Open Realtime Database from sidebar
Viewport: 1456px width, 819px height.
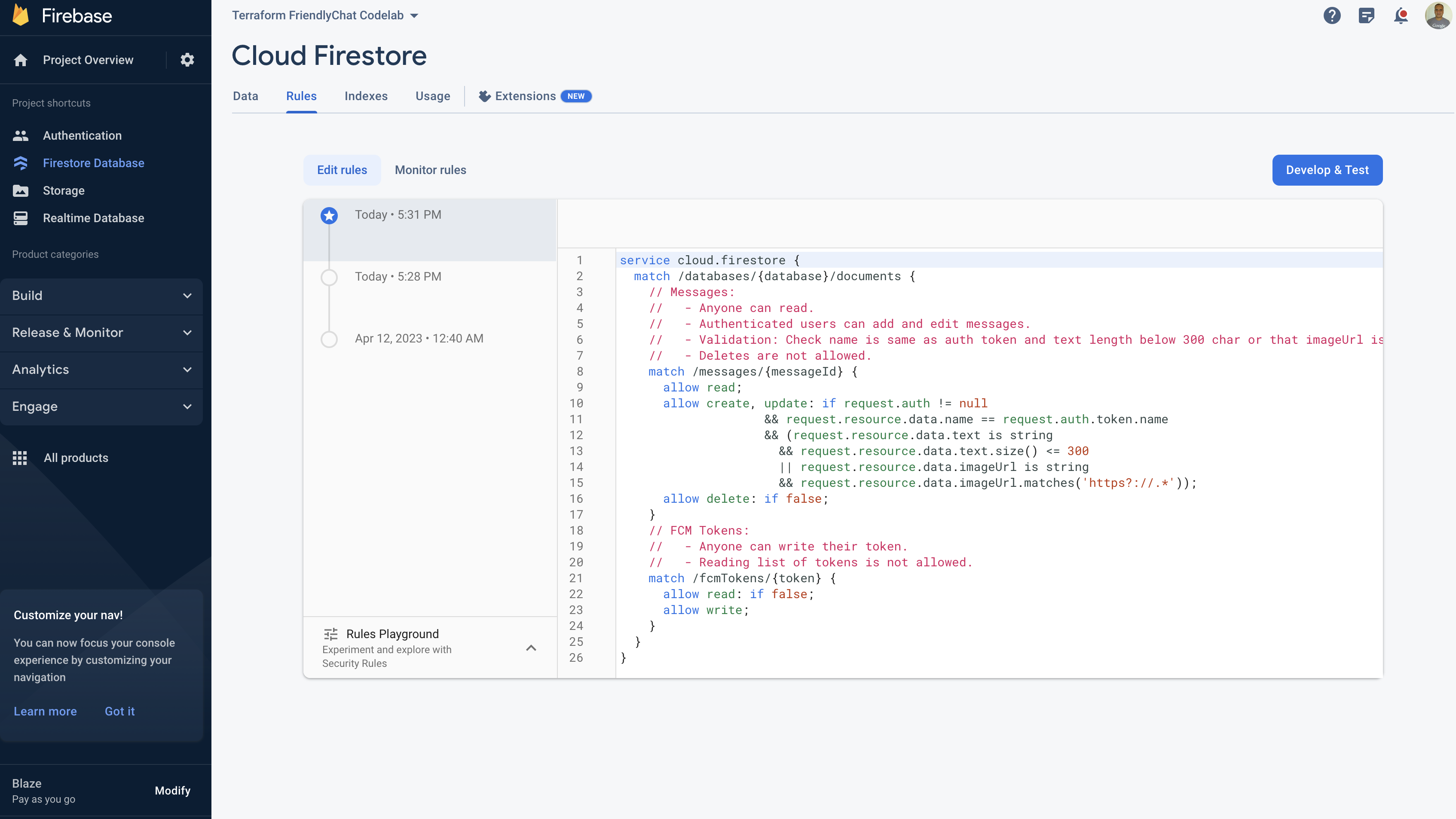tap(93, 218)
